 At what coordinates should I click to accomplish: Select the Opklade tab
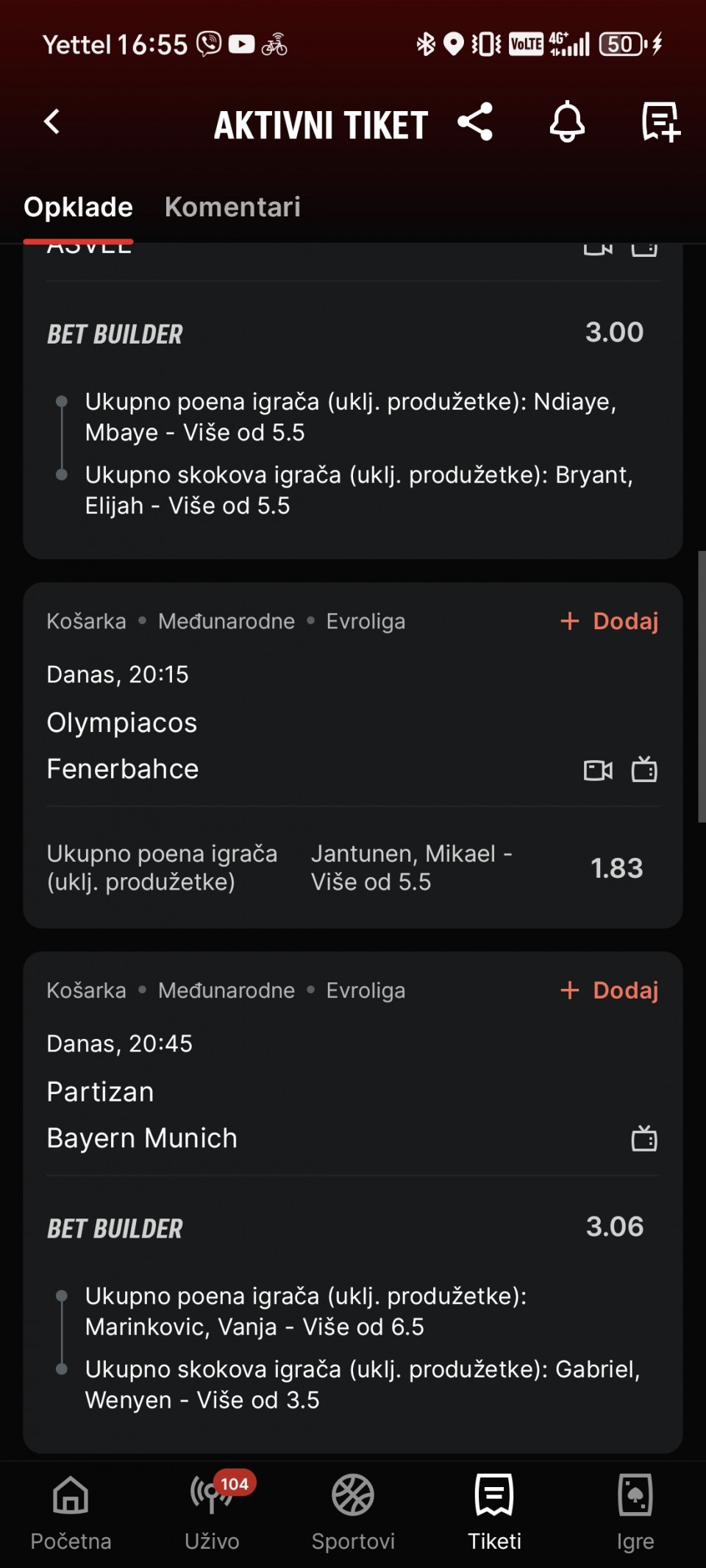(x=78, y=207)
